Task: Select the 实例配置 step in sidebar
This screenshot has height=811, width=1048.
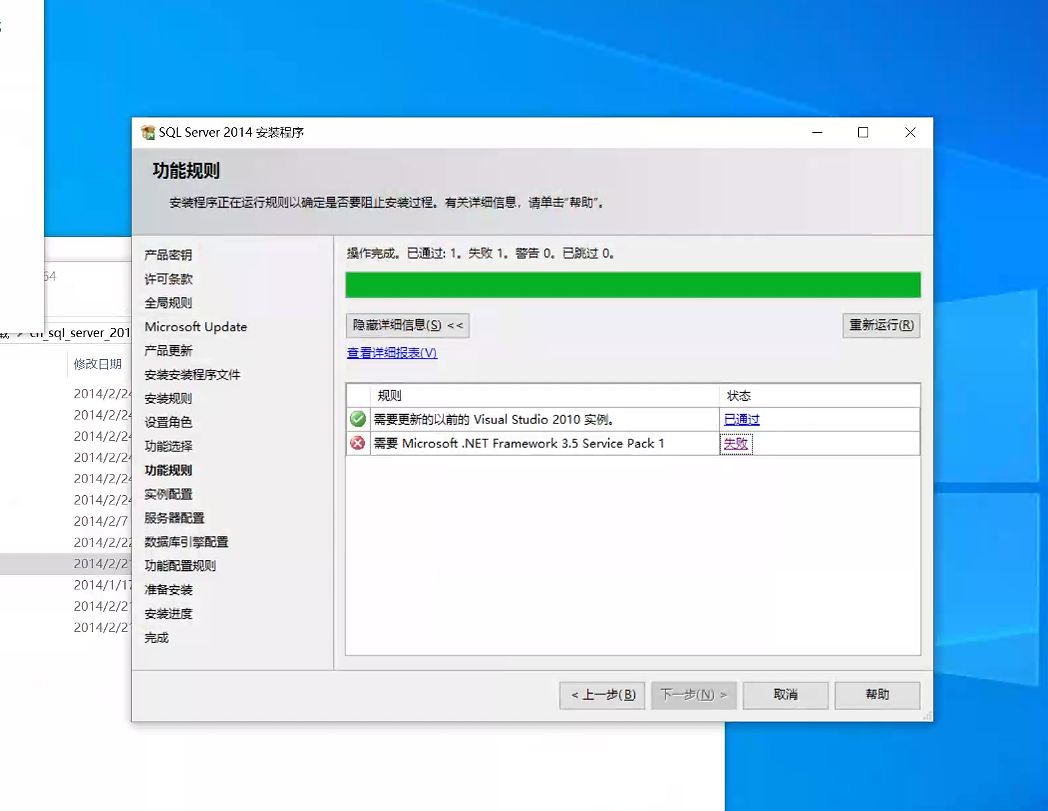Action: pos(168,494)
